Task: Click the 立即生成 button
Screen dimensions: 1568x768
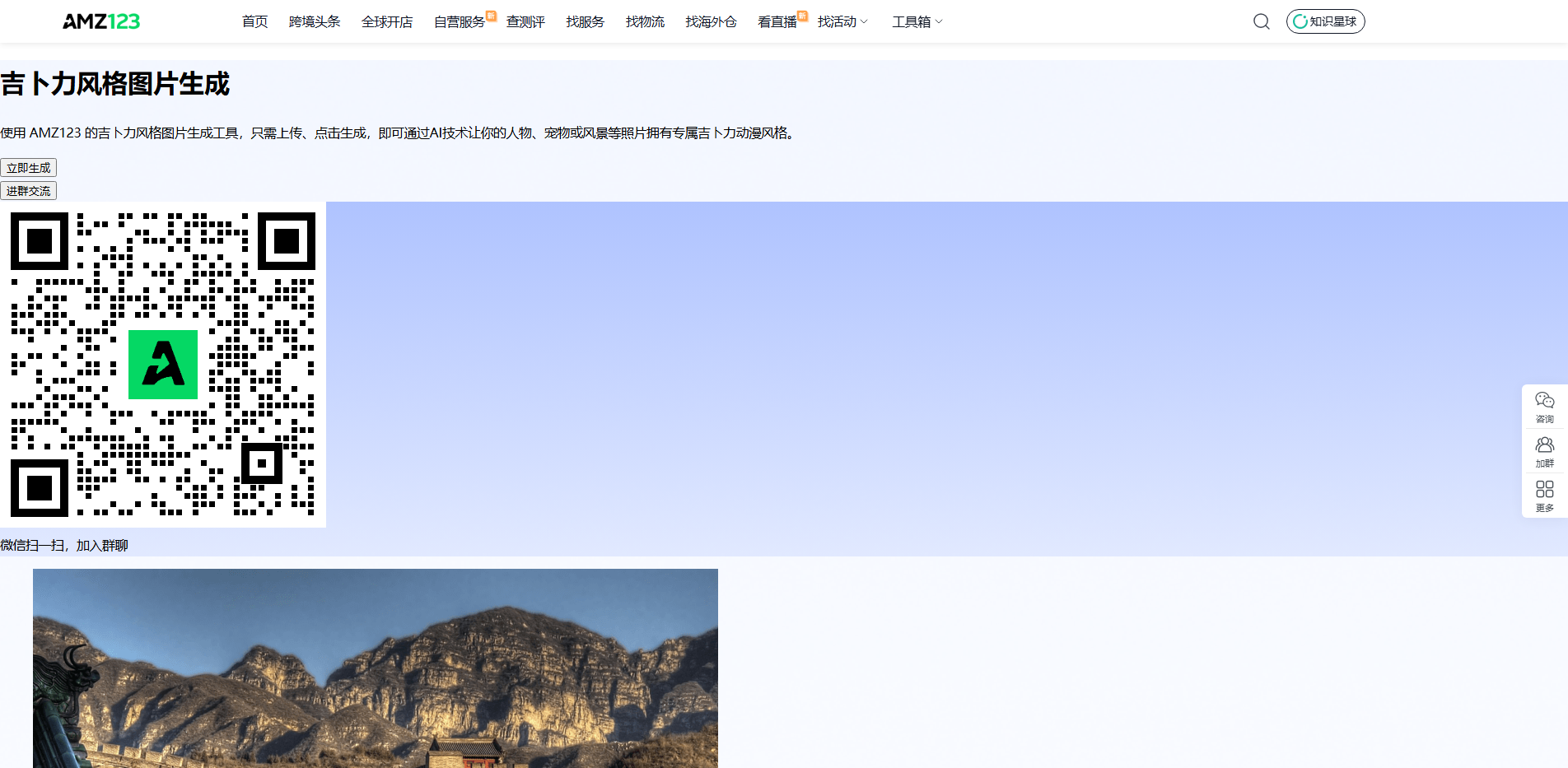Action: pos(29,167)
